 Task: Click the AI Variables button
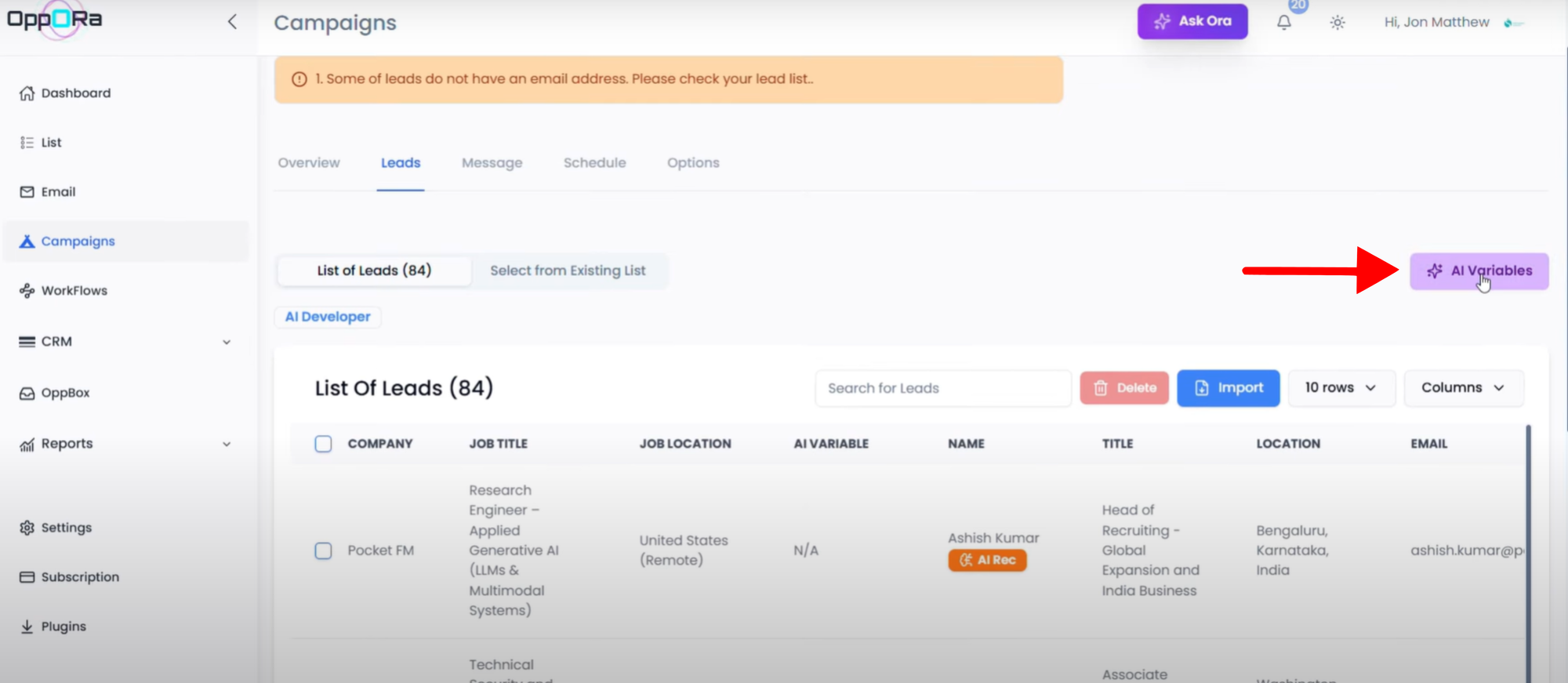[1478, 271]
